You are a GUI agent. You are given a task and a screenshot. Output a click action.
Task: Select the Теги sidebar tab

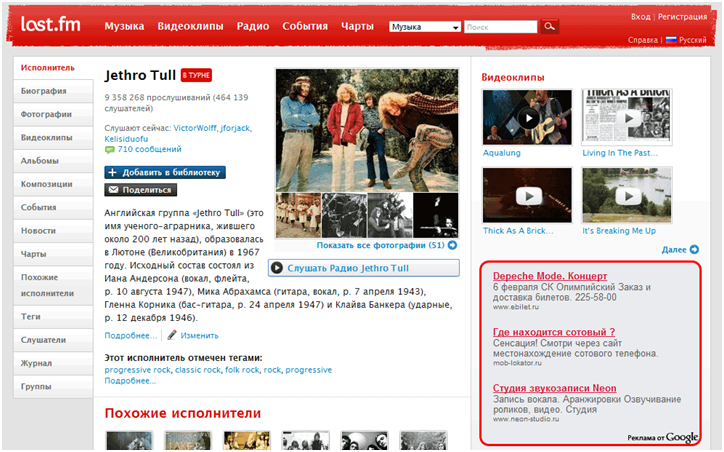tap(54, 317)
